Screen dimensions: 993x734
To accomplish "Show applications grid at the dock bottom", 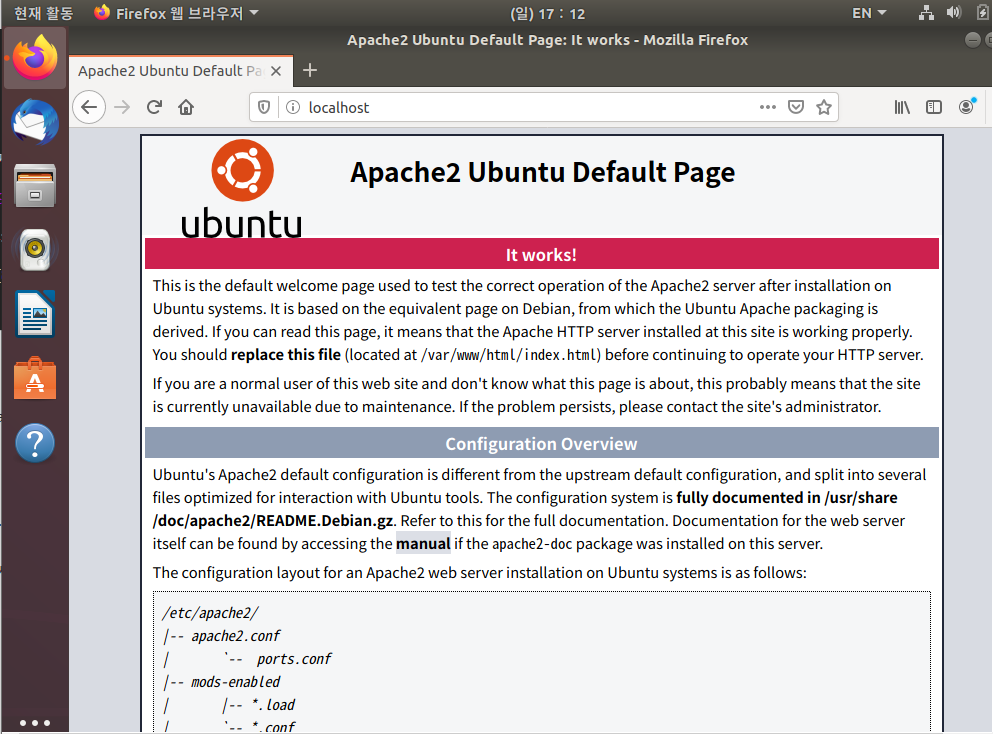I will click(35, 722).
